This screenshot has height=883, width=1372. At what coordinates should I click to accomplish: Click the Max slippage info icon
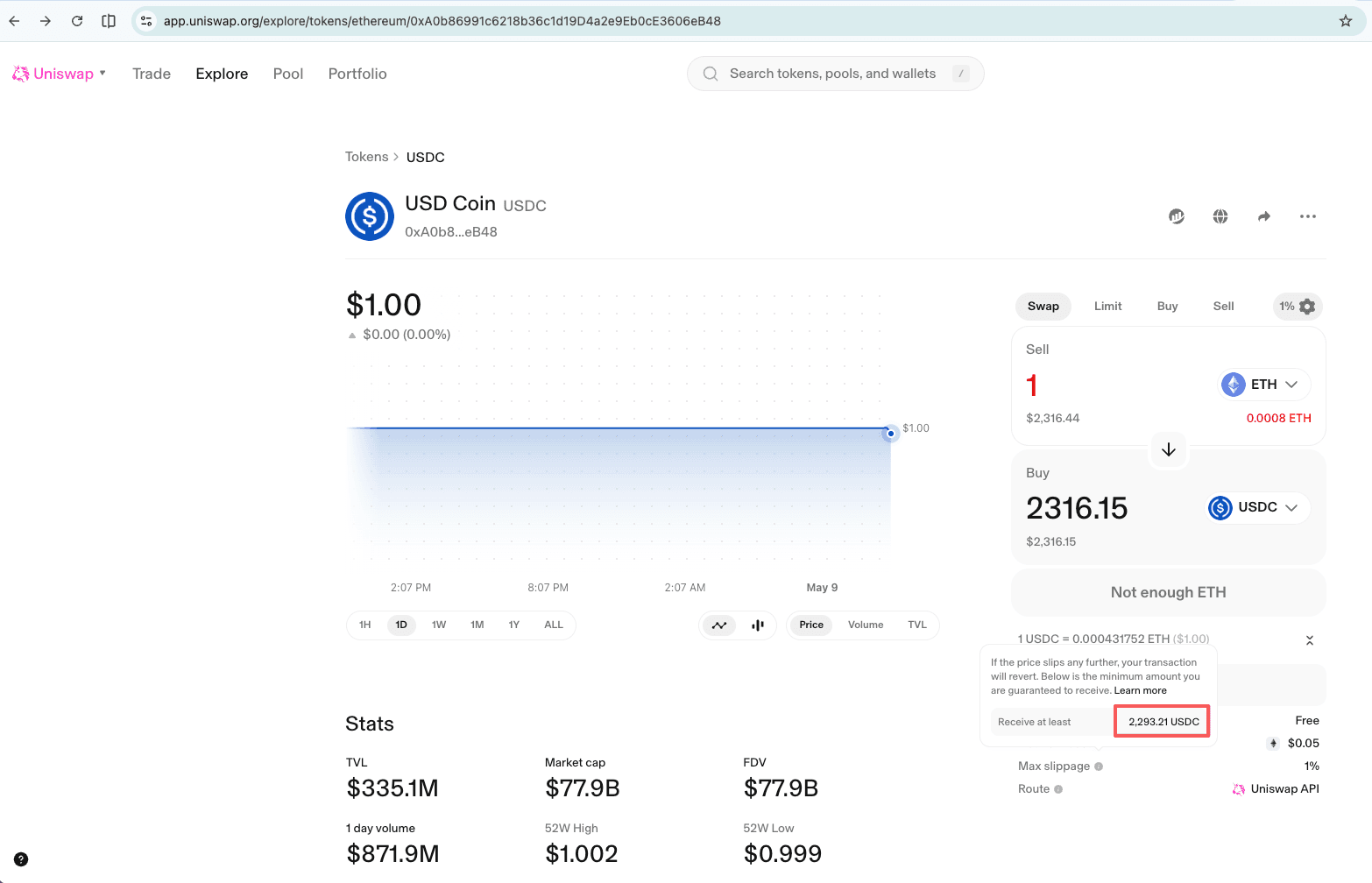(1099, 766)
